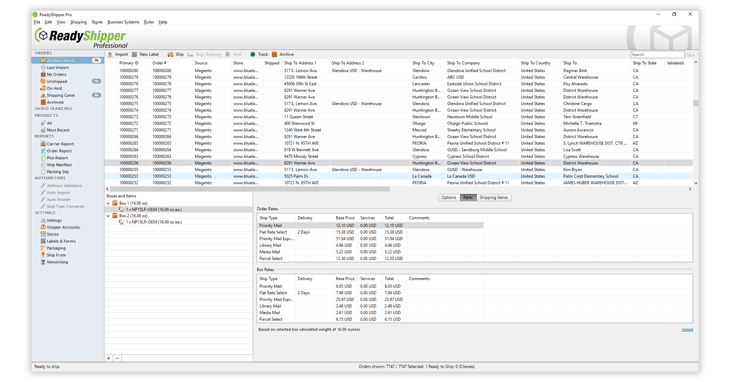Select order row for La Canada USD

click(398, 176)
